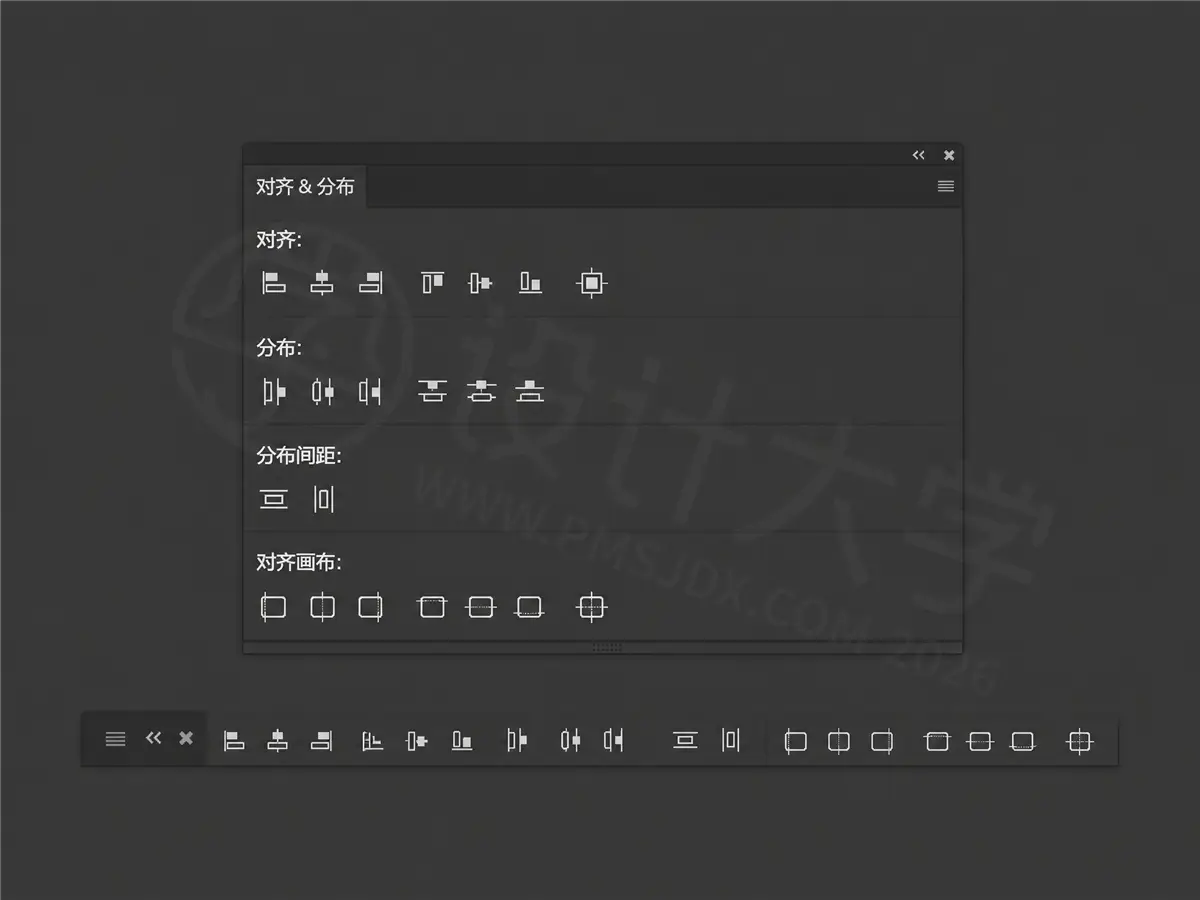1200x900 pixels.
Task: Align to canvas vertical middle under 对齐画布 panel
Action: pos(481,607)
